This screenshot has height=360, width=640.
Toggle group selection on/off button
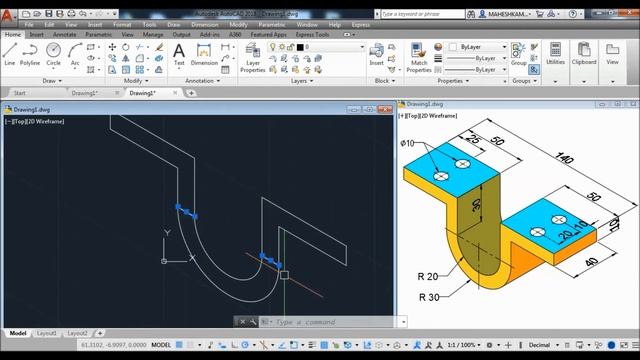pyautogui.click(x=534, y=70)
